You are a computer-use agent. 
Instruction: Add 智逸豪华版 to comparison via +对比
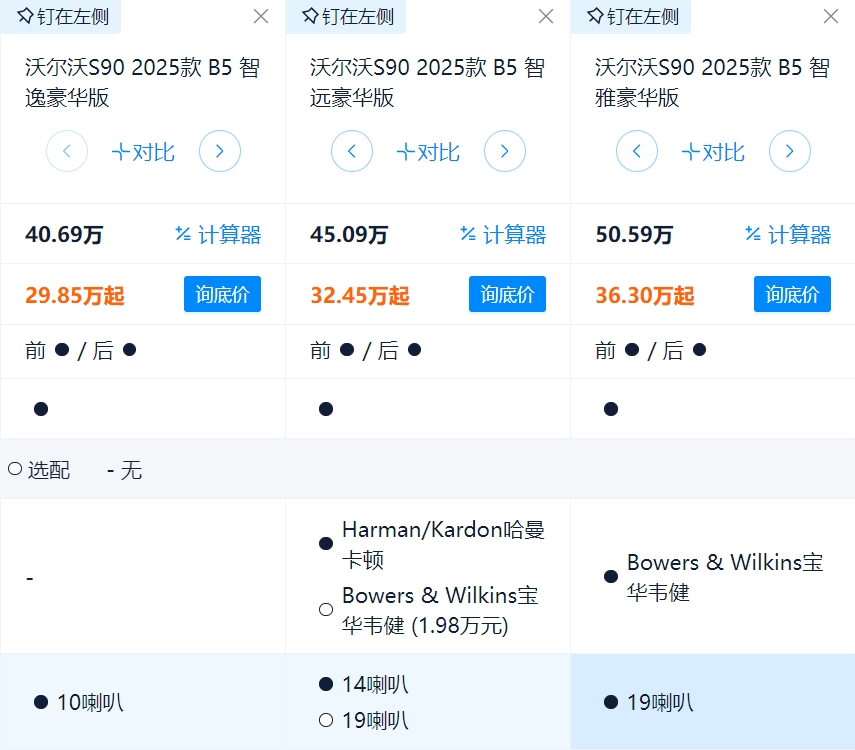pyautogui.click(x=143, y=152)
